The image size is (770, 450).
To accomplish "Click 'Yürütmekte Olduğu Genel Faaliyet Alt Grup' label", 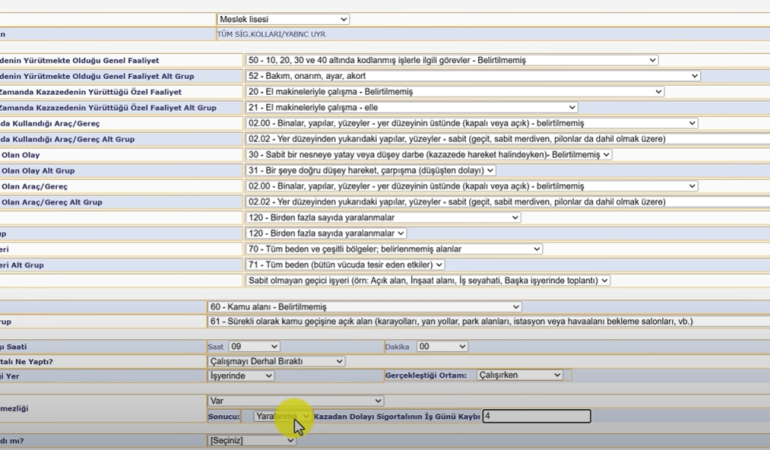I will click(97, 76).
